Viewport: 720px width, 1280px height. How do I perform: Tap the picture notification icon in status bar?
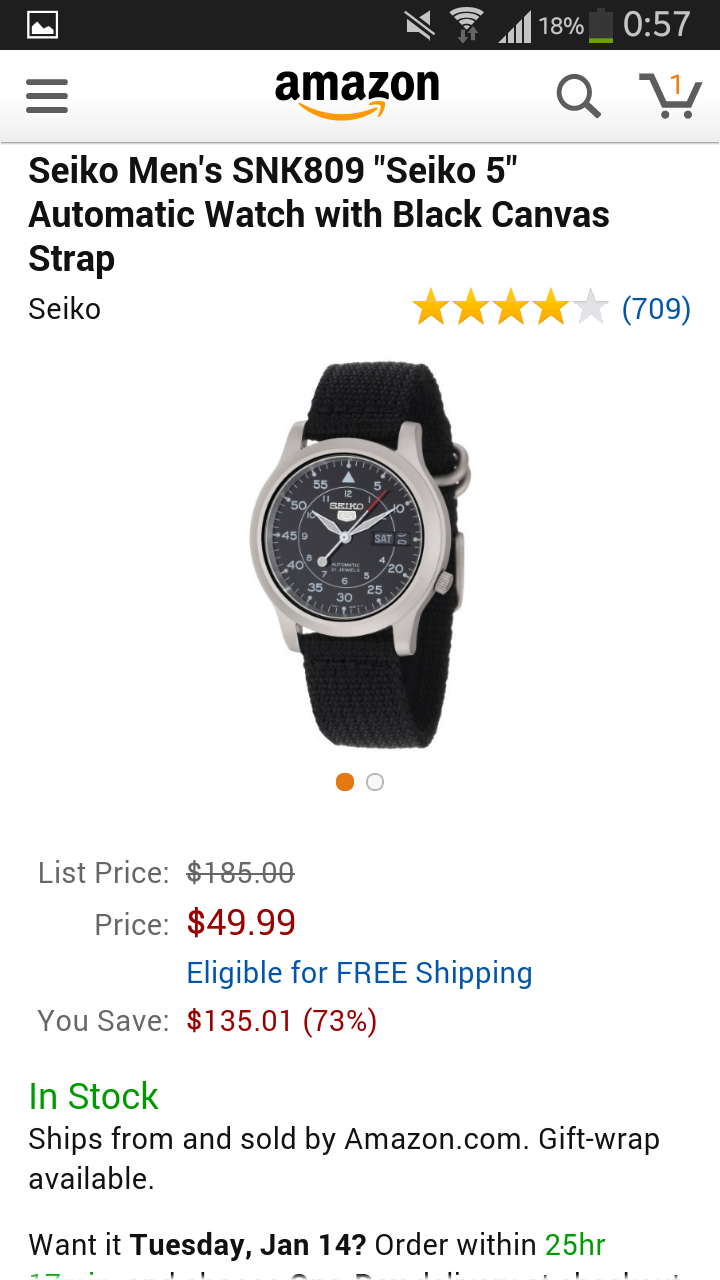pos(42,25)
